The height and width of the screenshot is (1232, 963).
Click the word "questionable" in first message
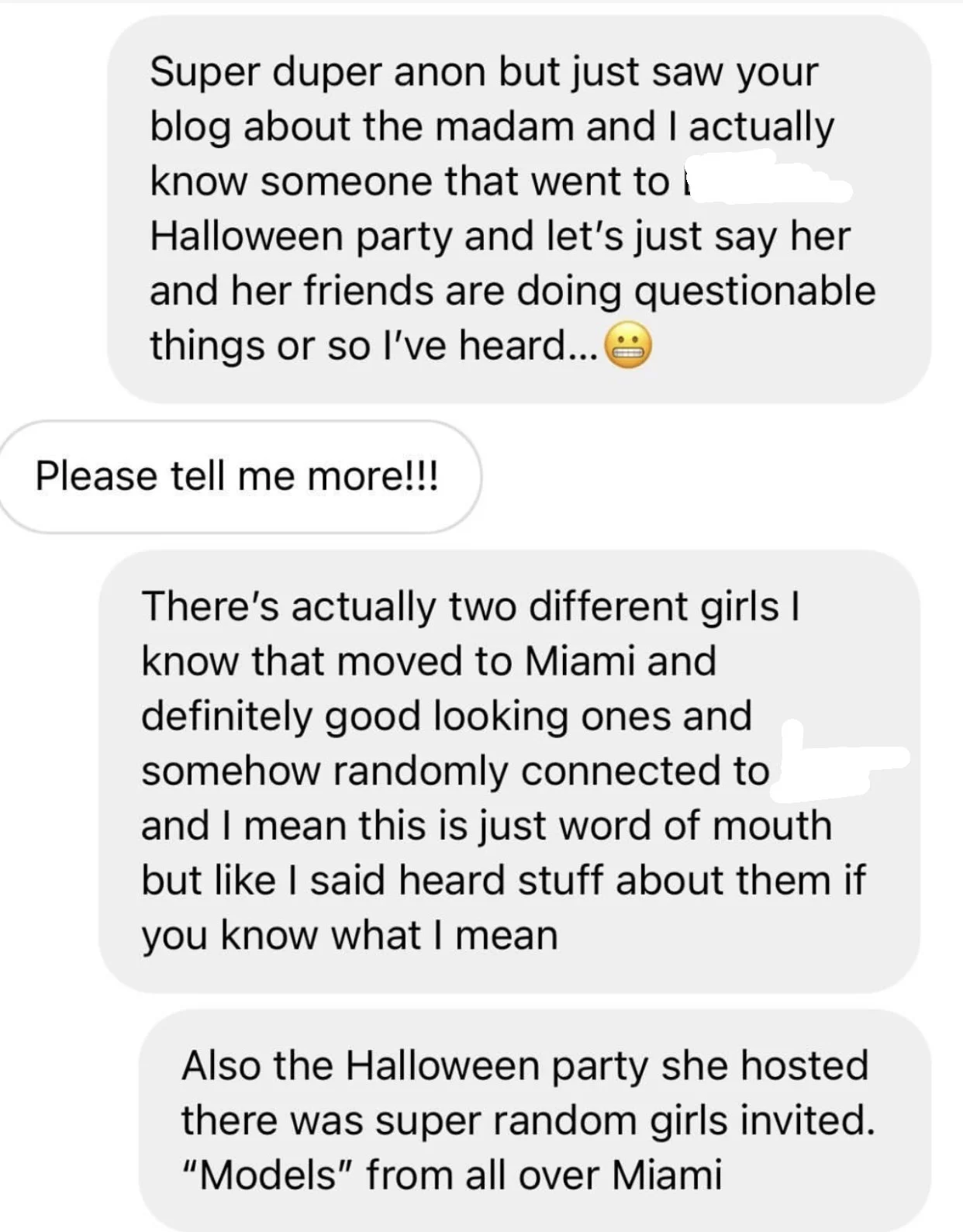[x=755, y=293]
